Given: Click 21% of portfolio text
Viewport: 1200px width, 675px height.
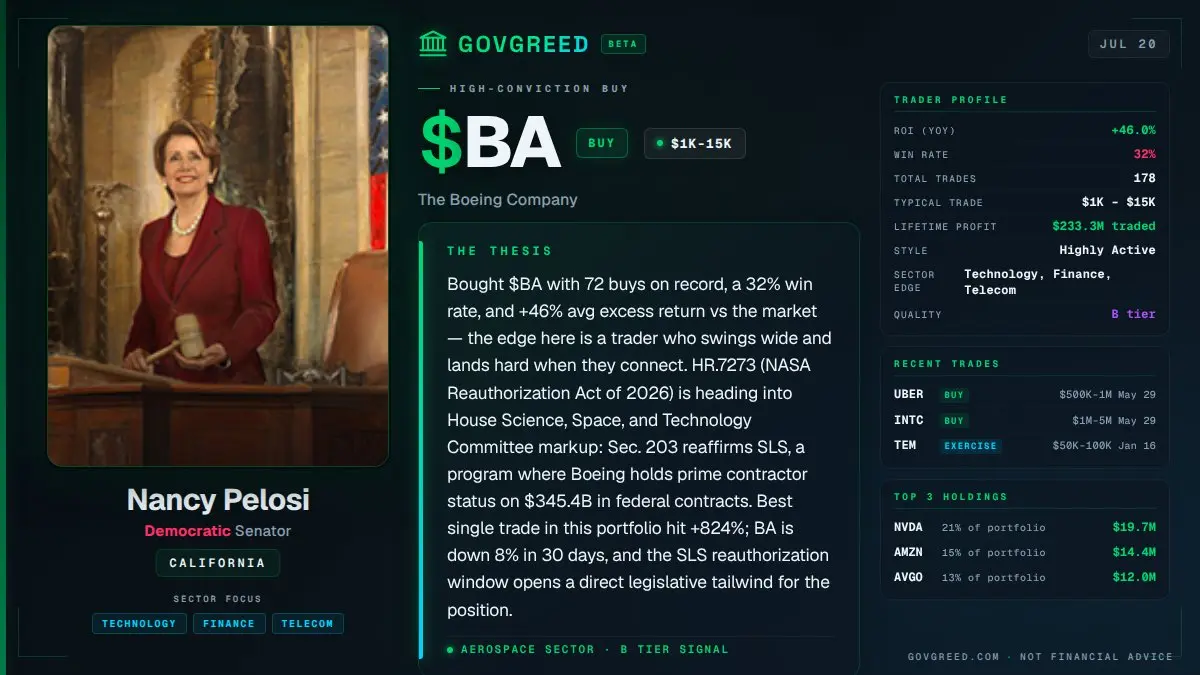Looking at the screenshot, I should (x=993, y=527).
